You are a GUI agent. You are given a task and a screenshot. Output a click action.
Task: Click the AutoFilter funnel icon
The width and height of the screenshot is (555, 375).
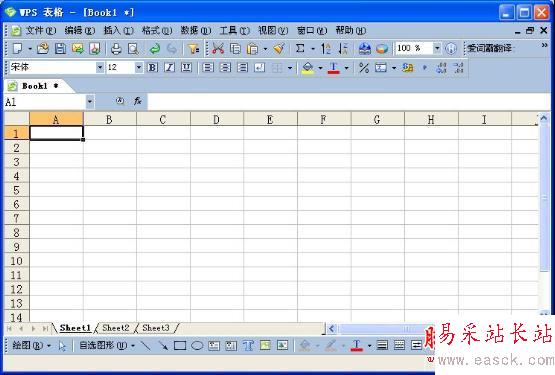click(x=193, y=49)
